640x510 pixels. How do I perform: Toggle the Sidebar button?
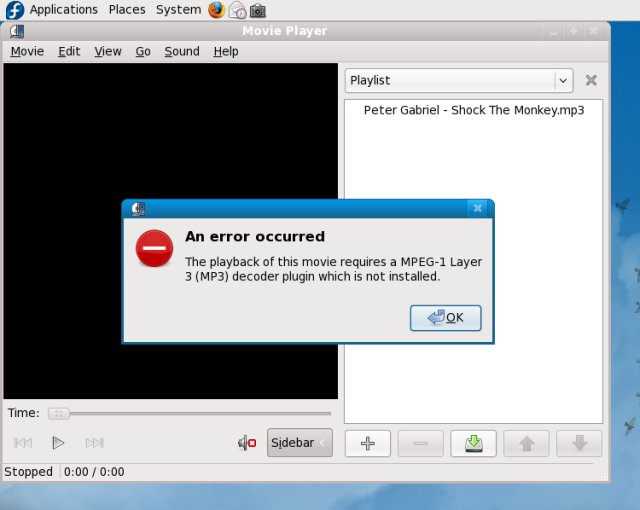pos(300,443)
